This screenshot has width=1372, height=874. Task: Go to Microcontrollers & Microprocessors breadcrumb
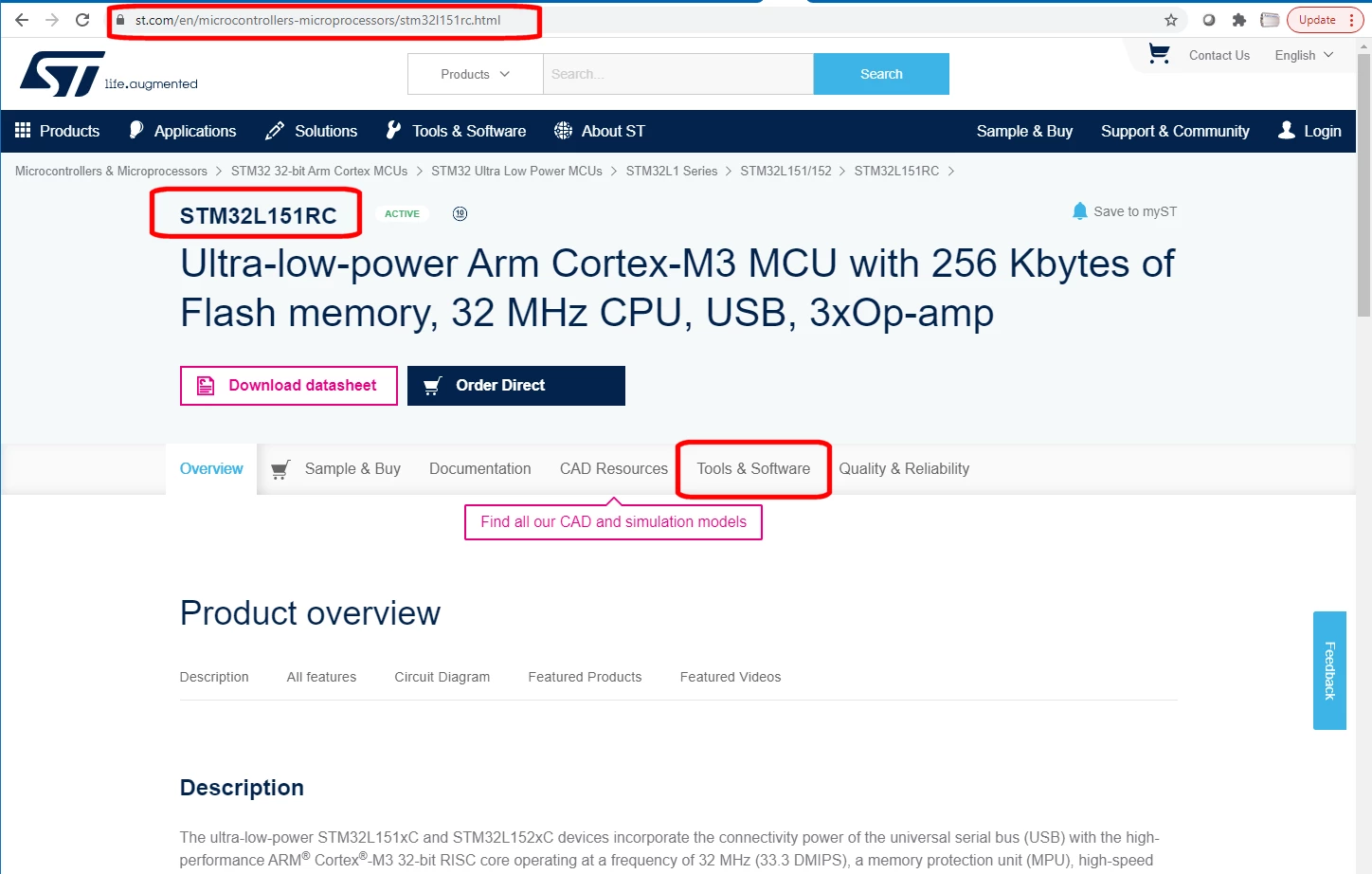(111, 171)
